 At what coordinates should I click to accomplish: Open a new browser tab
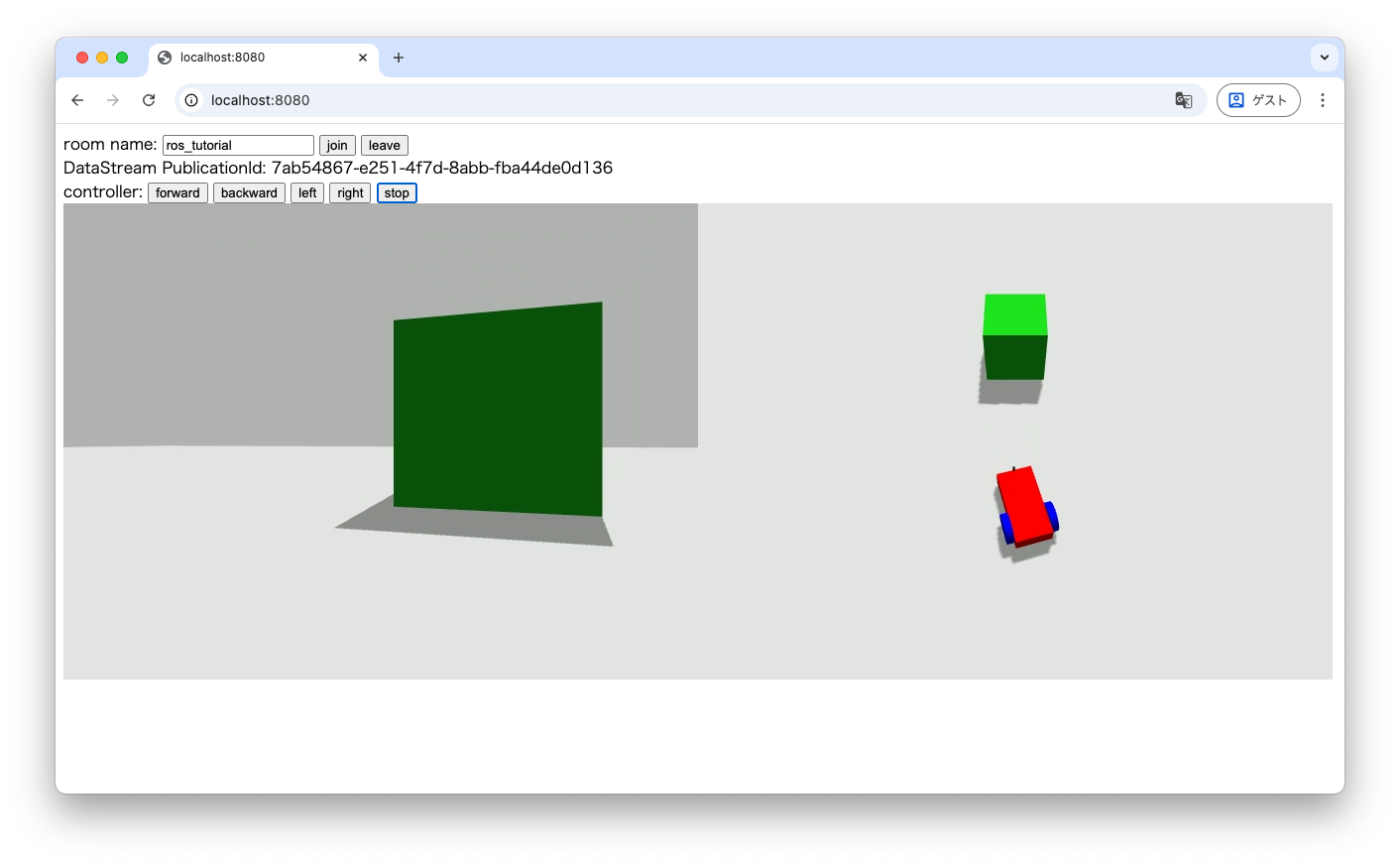click(399, 58)
